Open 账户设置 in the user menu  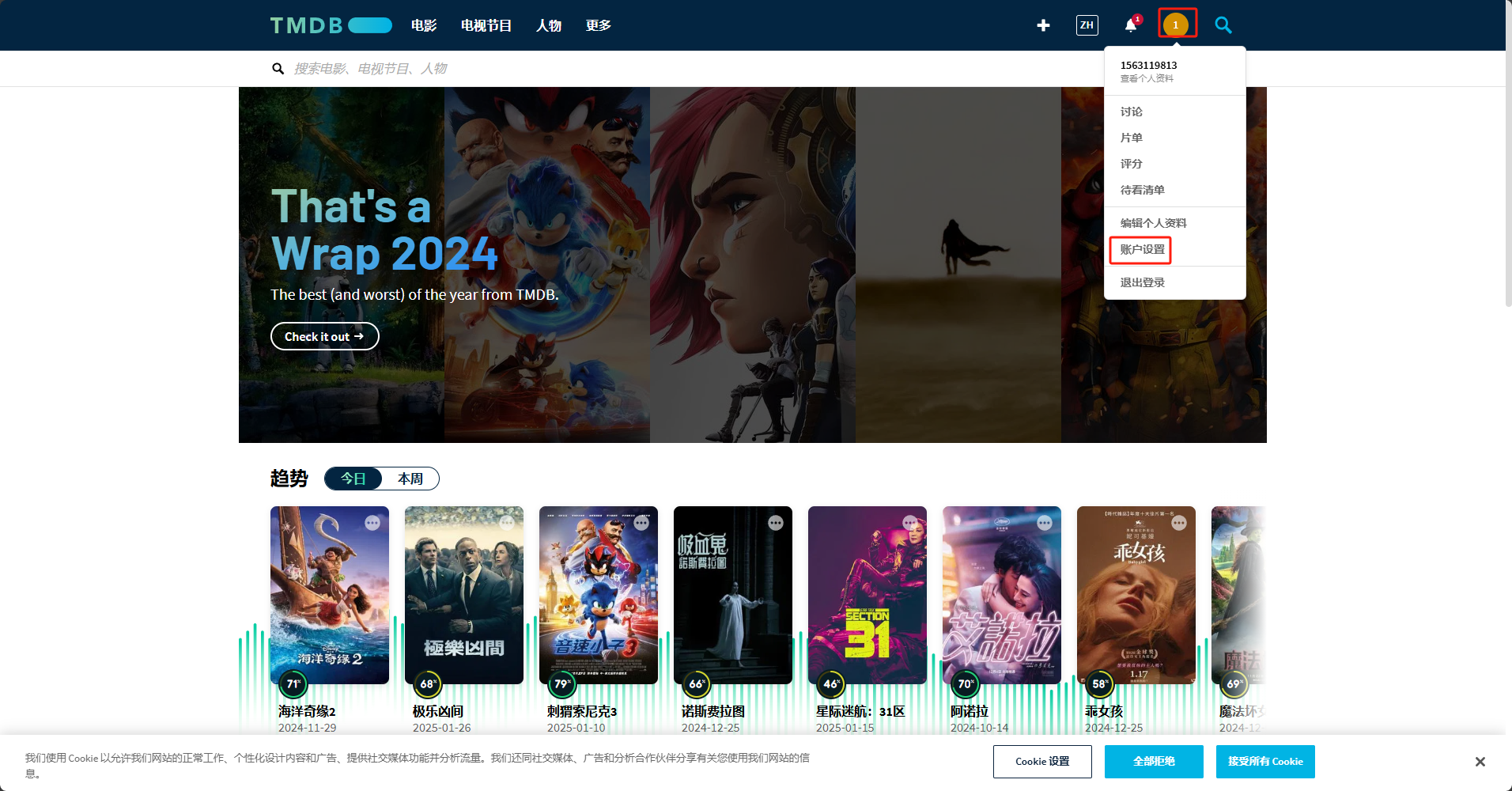[1142, 249]
